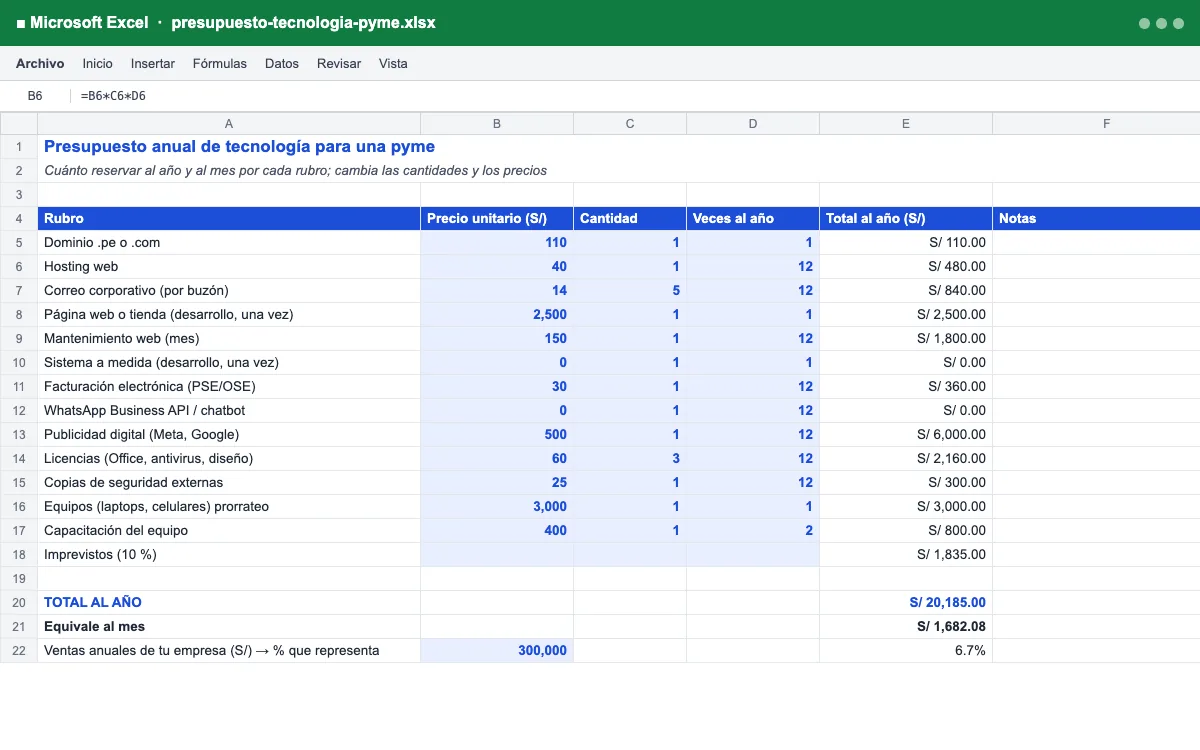Select column B header

(x=497, y=124)
